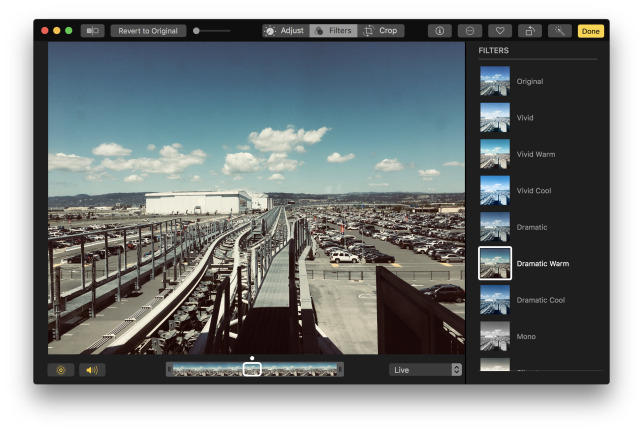Click the yellow Done button
This screenshot has width=643, height=432.
click(591, 31)
